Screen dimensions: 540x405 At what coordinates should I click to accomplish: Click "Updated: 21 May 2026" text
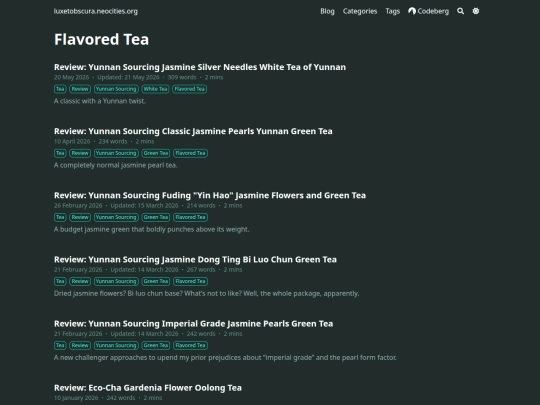click(128, 77)
